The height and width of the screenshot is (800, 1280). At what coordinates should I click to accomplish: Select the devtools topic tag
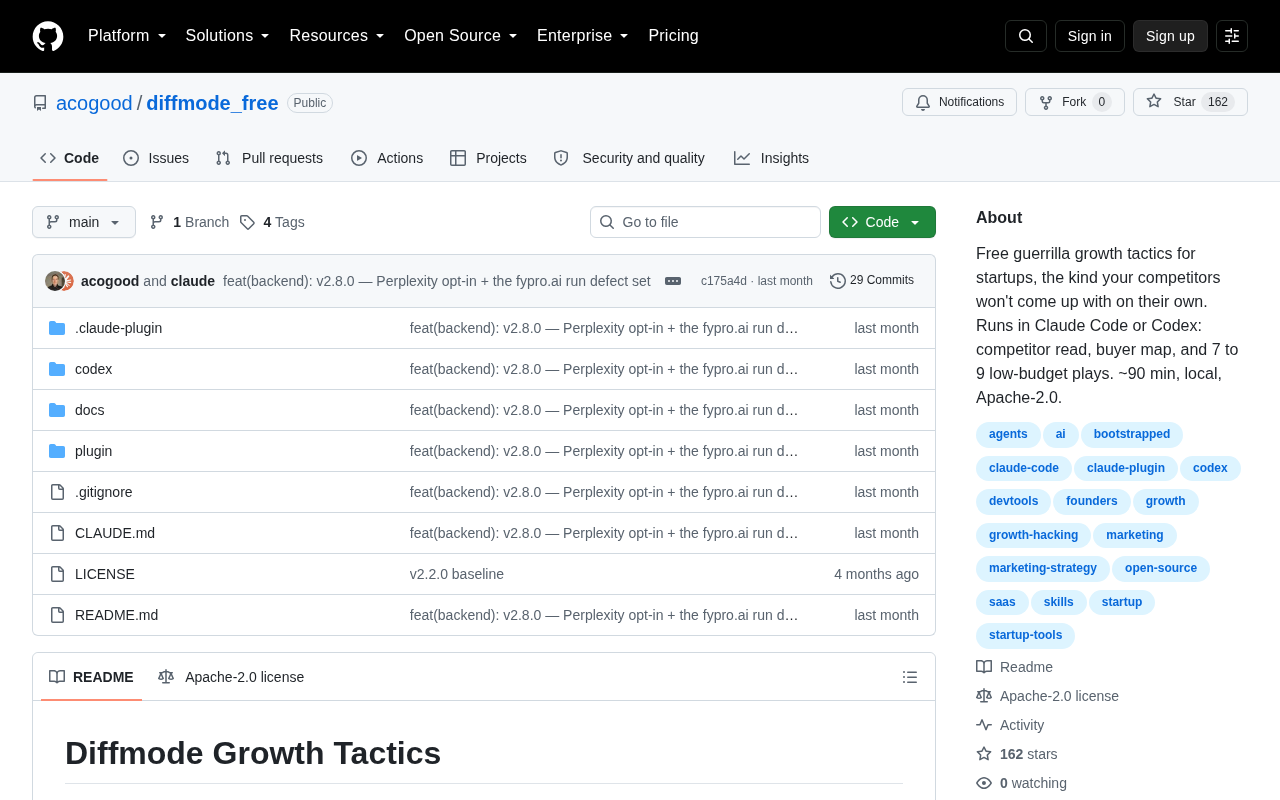[1013, 501]
